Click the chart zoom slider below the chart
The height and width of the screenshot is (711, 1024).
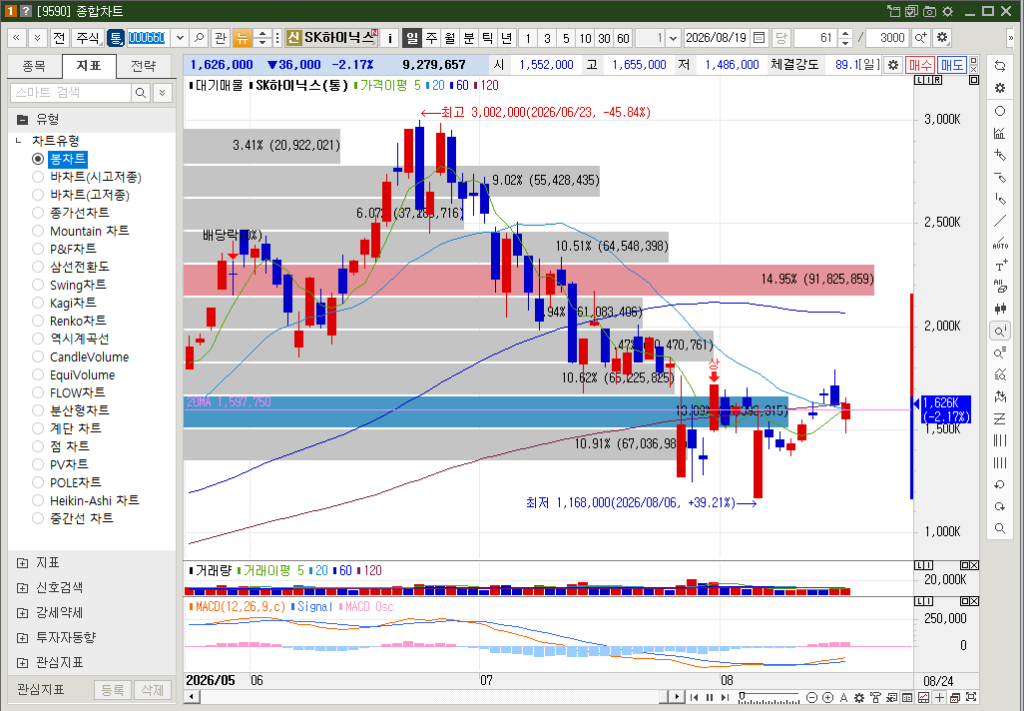(x=769, y=697)
